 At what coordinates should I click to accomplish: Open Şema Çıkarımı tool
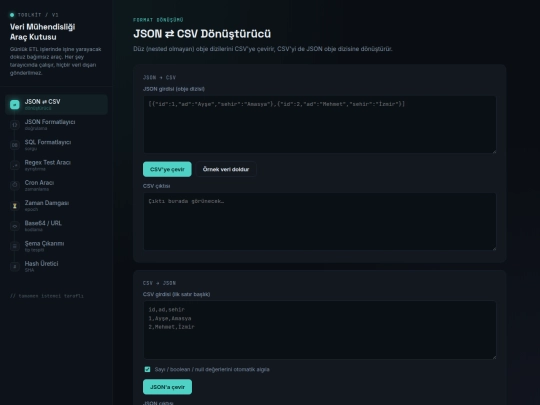point(56,246)
